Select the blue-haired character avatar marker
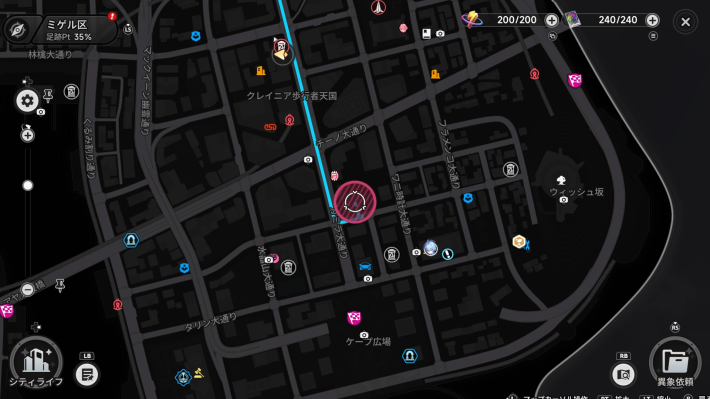Image resolution: width=710 pixels, height=399 pixels. 430,248
